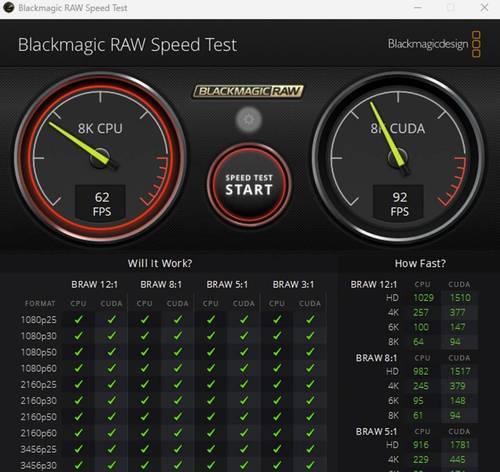Click the 8K CUDA gauge dial
500x472 pixels.
[398, 157]
